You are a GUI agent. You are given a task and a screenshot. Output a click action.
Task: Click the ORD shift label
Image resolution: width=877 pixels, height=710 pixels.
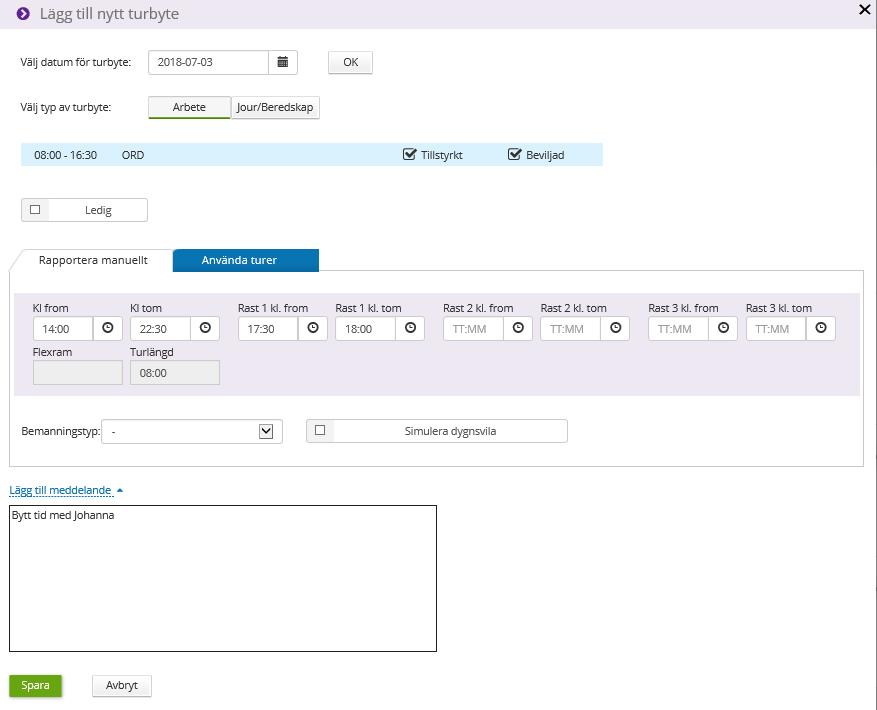pyautogui.click(x=133, y=155)
